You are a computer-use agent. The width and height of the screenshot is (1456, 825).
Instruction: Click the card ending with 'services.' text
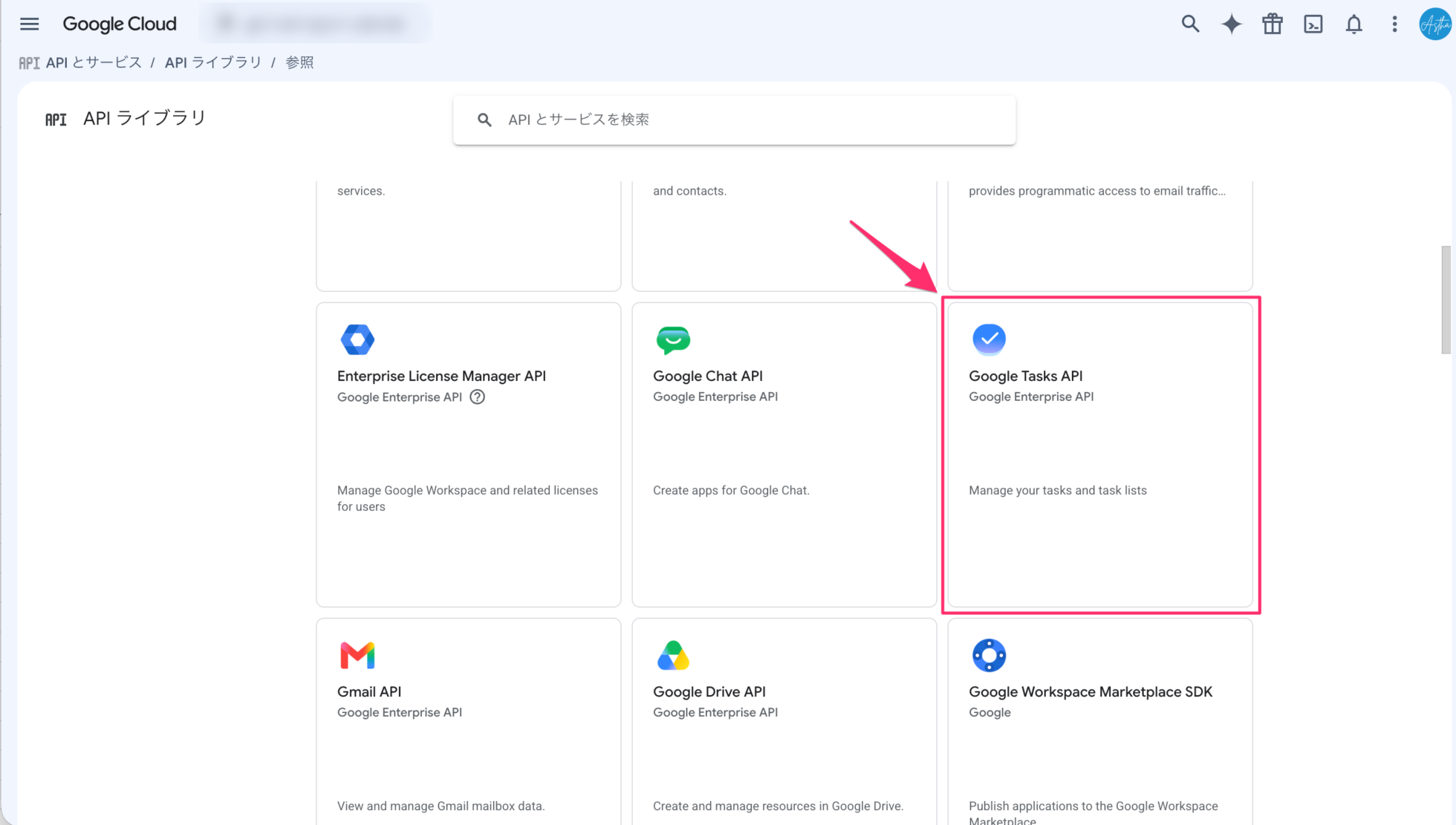pyautogui.click(x=469, y=236)
